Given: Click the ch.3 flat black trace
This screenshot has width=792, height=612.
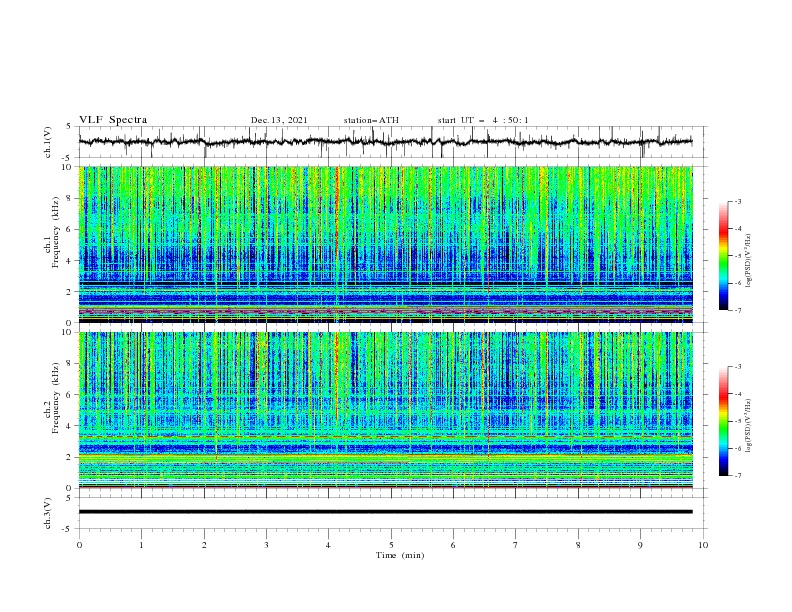Looking at the screenshot, I should 385,512.
